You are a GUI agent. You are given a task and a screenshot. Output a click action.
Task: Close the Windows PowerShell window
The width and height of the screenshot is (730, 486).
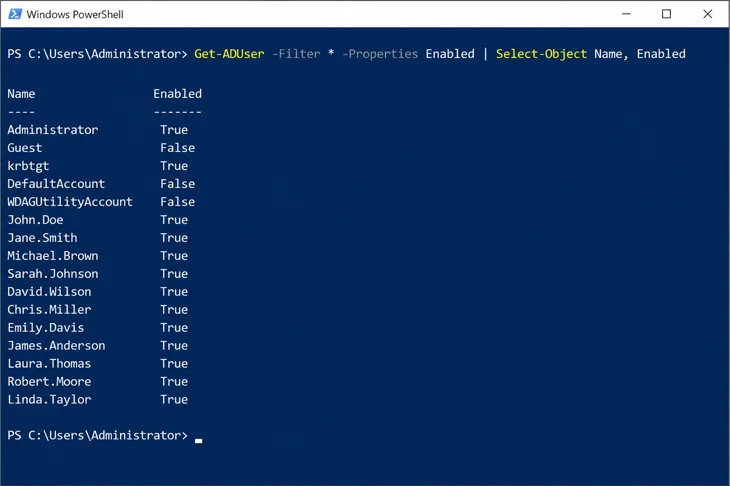(x=707, y=14)
